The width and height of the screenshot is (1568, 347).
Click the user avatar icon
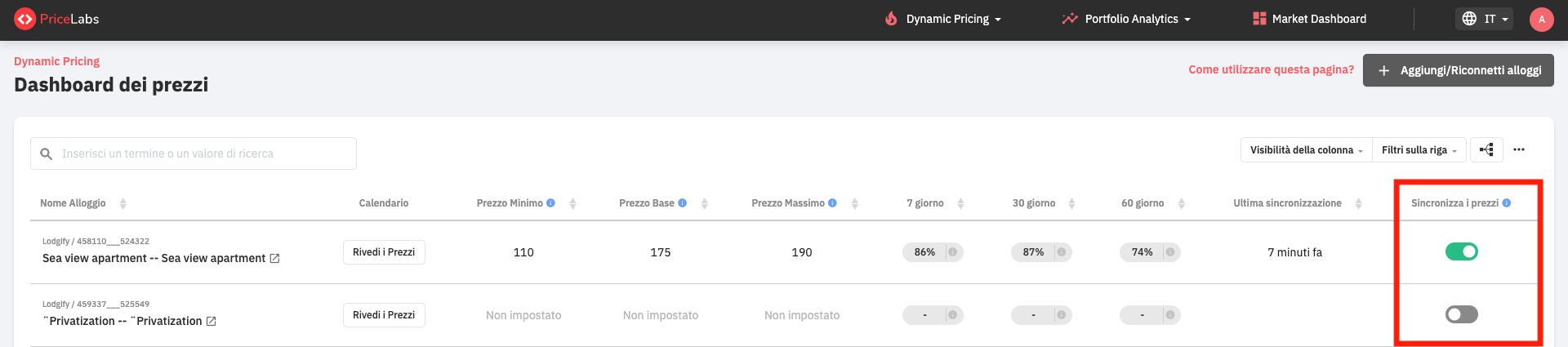[x=1541, y=20]
